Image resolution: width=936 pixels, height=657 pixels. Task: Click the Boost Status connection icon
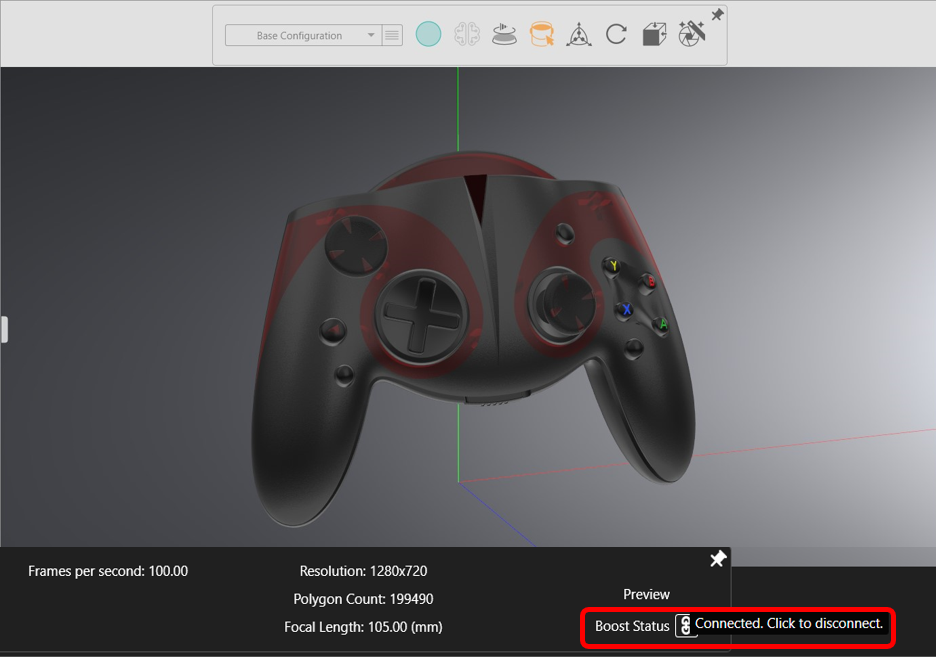pos(684,626)
